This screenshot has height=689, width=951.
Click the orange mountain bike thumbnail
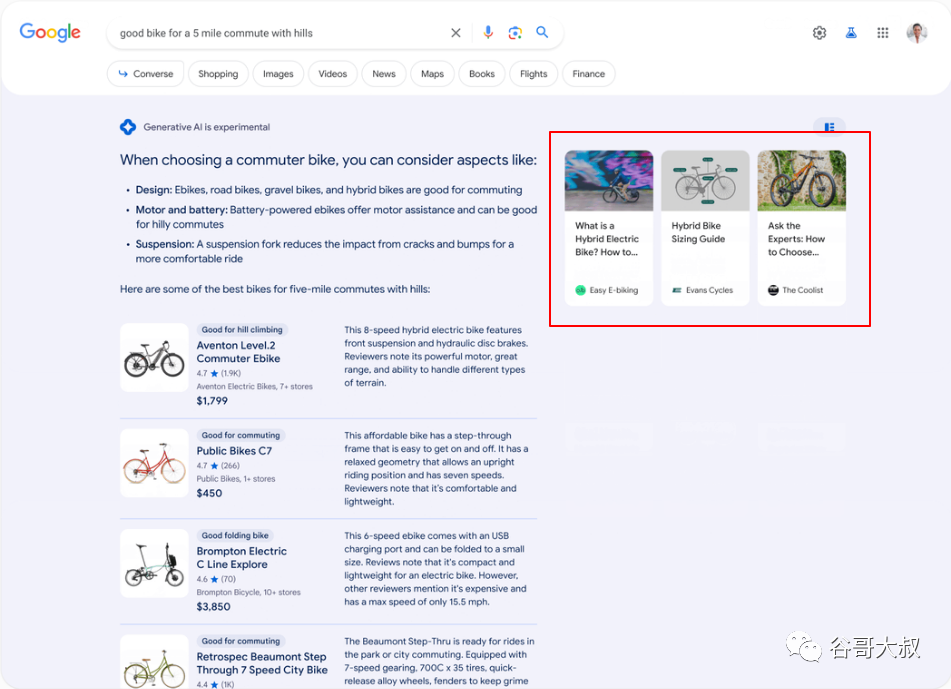802,181
